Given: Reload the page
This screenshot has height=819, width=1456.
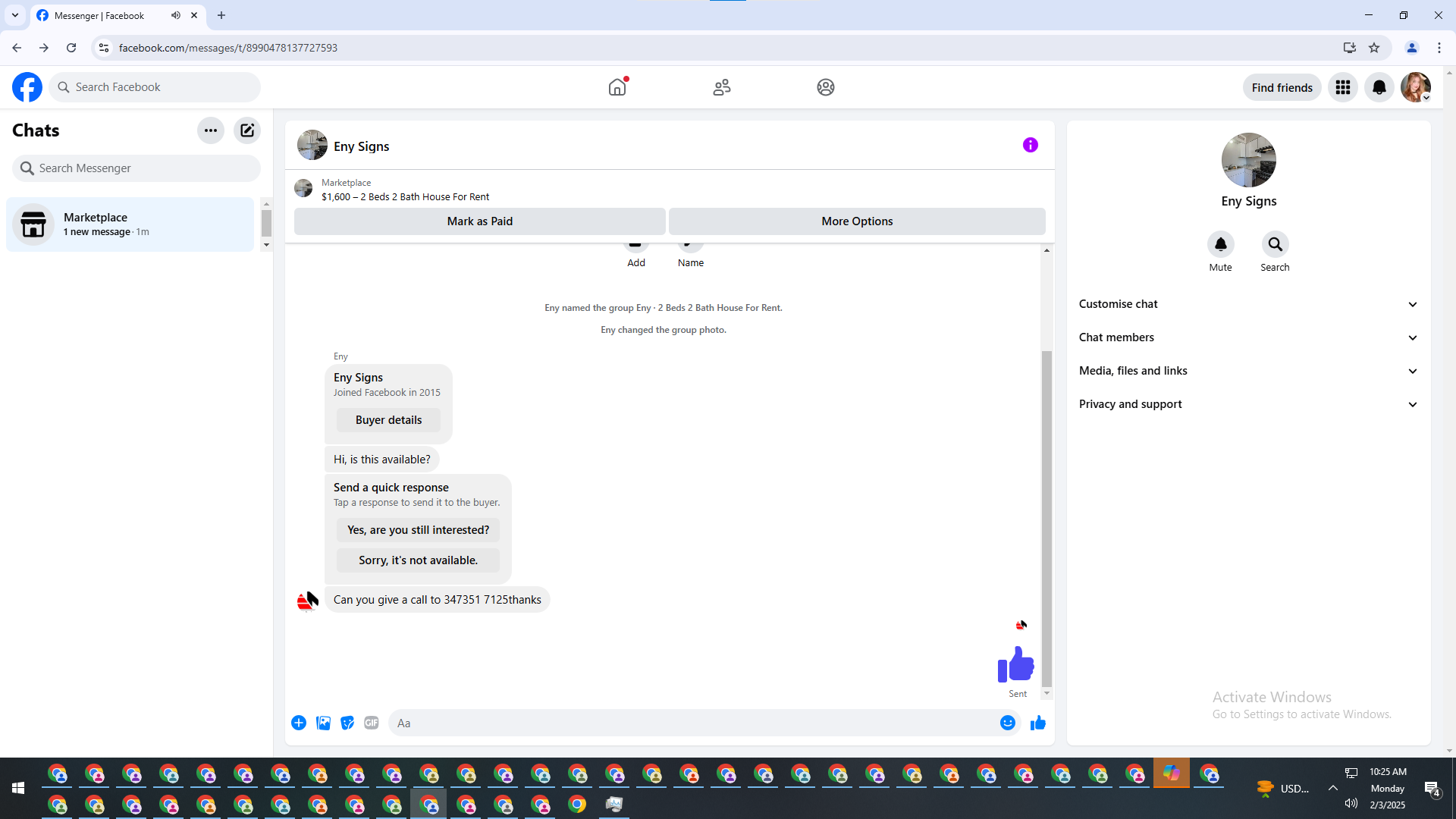Looking at the screenshot, I should (x=71, y=48).
